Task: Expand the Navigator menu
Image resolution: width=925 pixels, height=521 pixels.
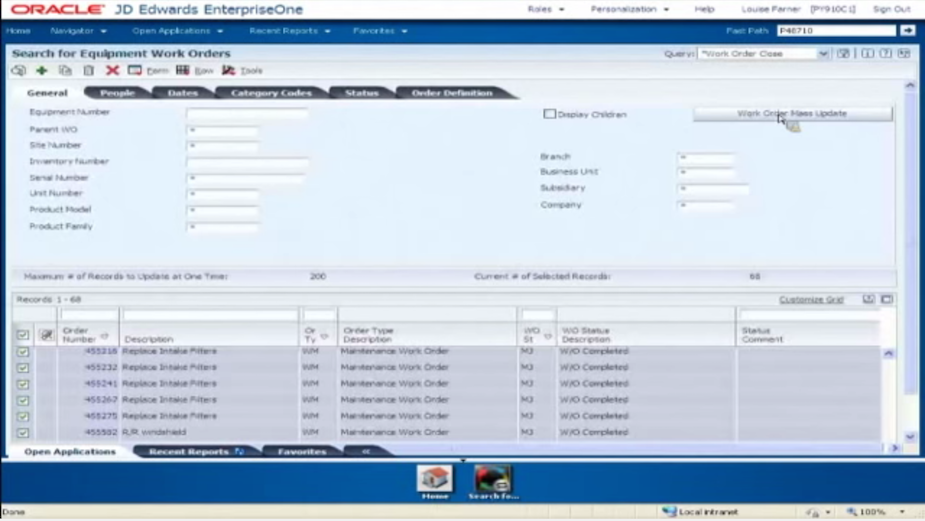Action: (x=78, y=31)
